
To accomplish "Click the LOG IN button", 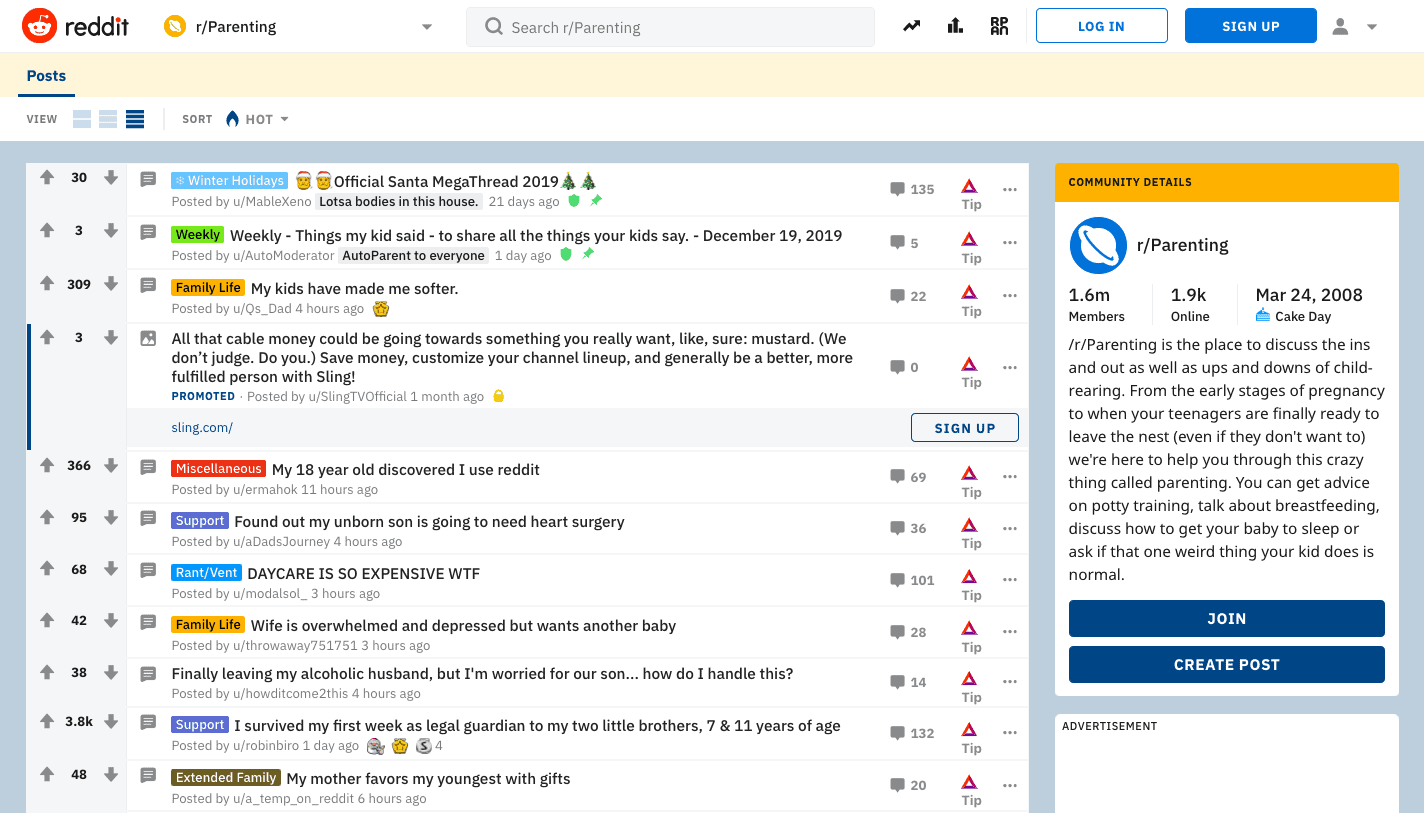I will point(1101,26).
